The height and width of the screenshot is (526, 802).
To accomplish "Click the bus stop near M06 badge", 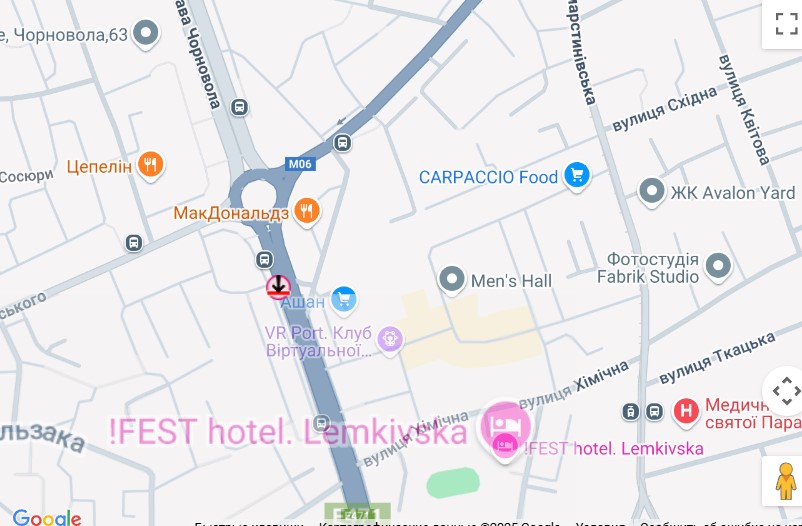I will [342, 143].
